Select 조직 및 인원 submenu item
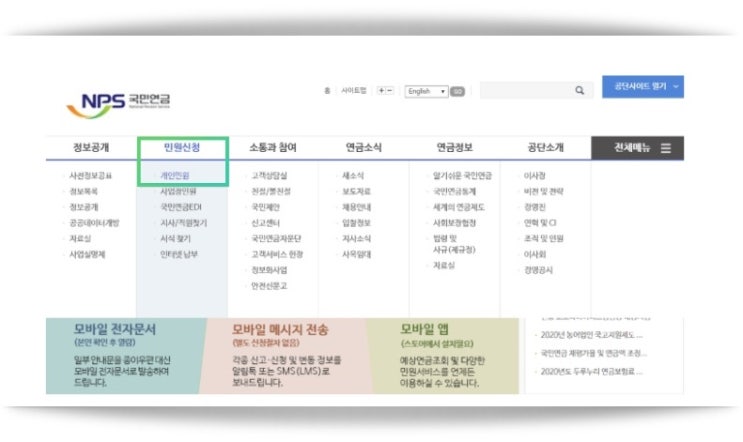 [x=544, y=238]
